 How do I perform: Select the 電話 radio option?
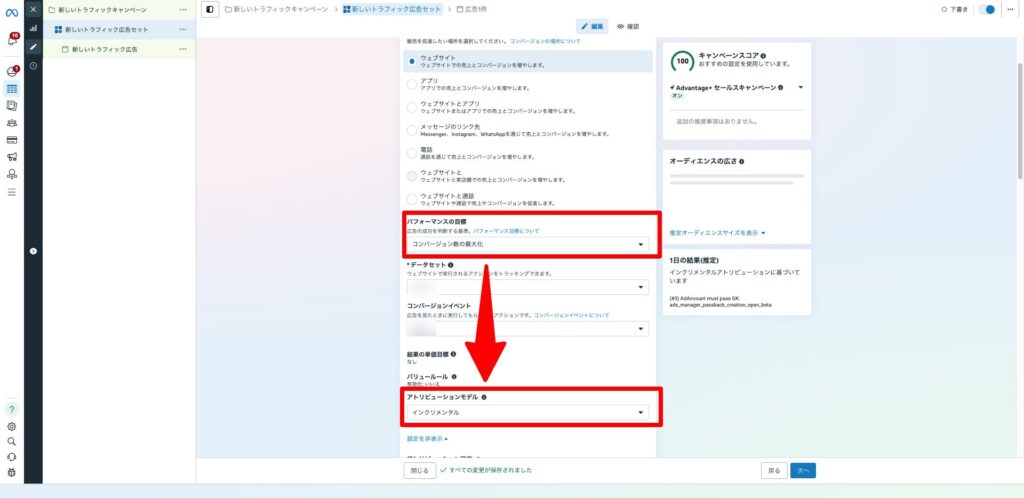point(411,153)
